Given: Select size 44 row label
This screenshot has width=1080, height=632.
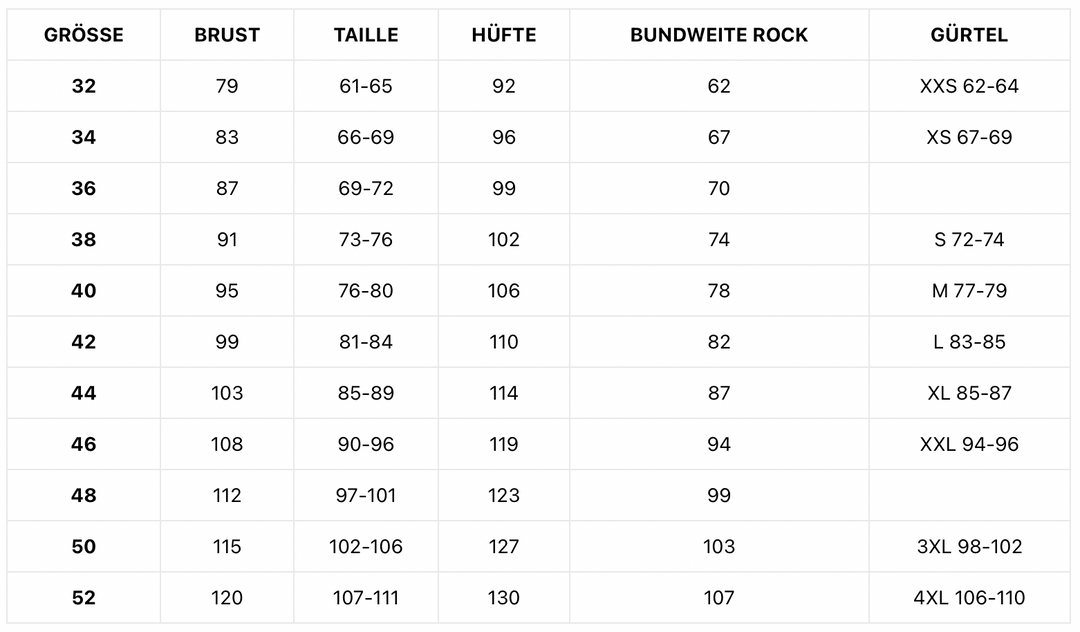Looking at the screenshot, I should coord(84,393).
